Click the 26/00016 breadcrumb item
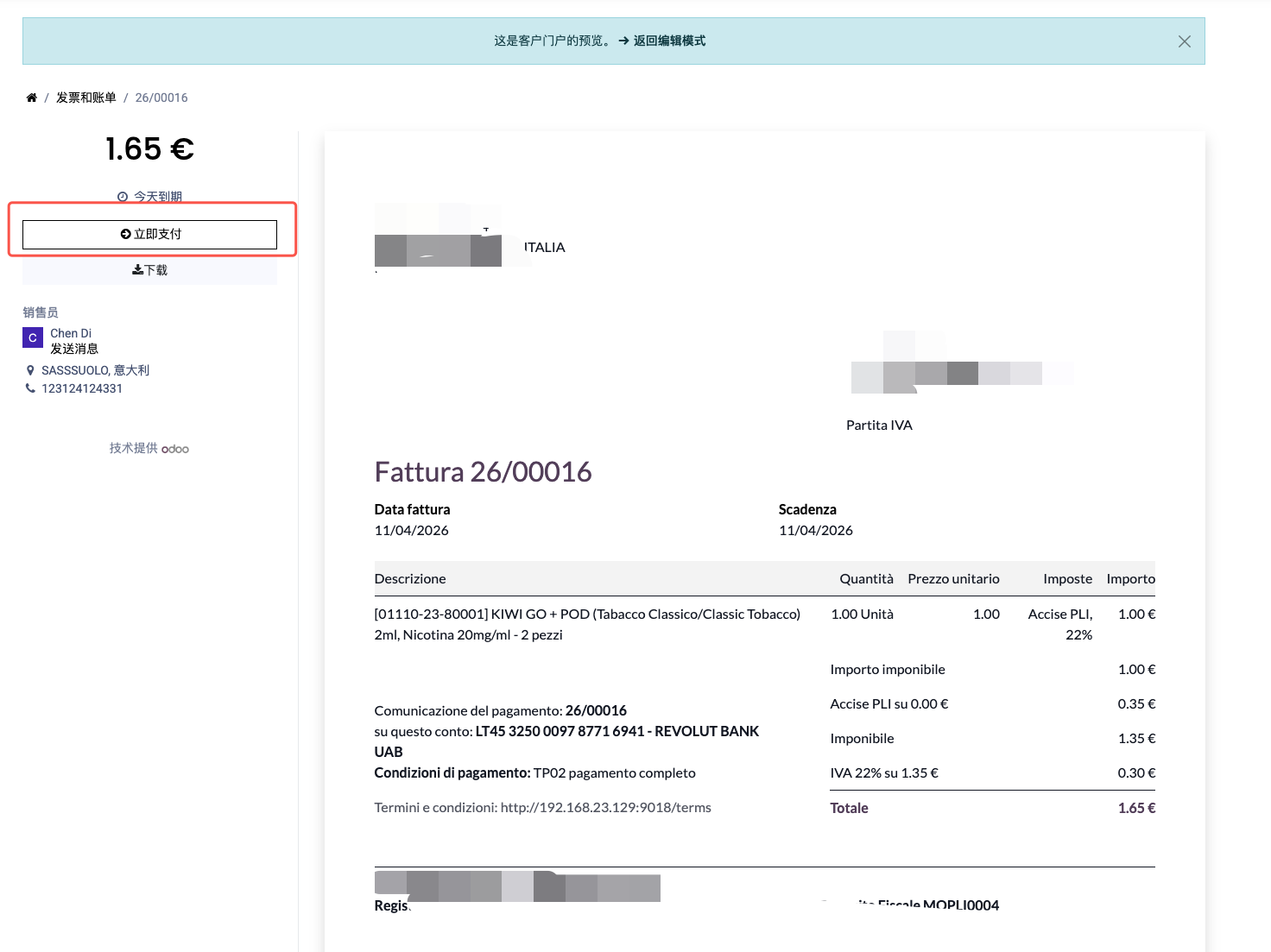This screenshot has width=1271, height=952. (161, 98)
